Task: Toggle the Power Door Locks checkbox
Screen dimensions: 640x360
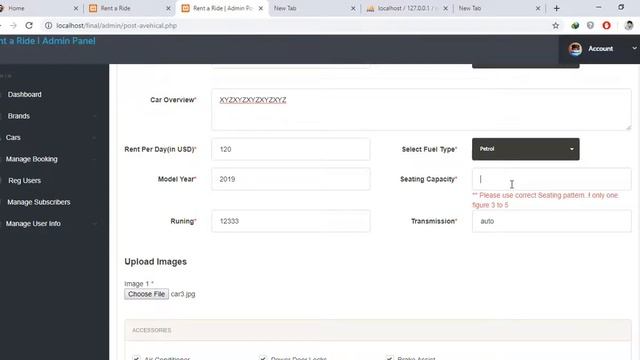Action: 263,358
